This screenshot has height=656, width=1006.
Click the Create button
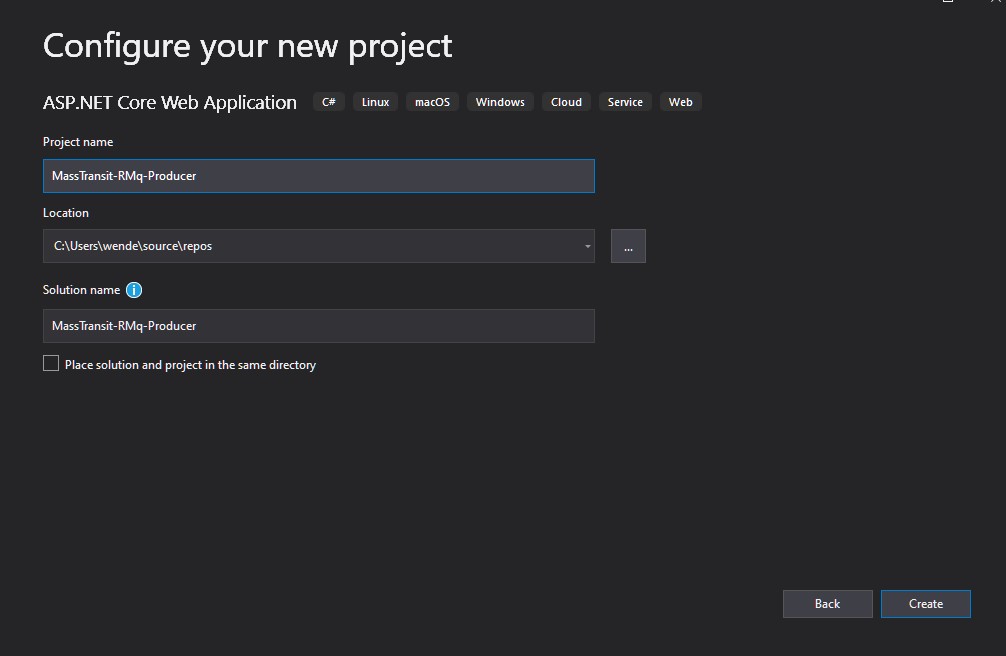(926, 604)
